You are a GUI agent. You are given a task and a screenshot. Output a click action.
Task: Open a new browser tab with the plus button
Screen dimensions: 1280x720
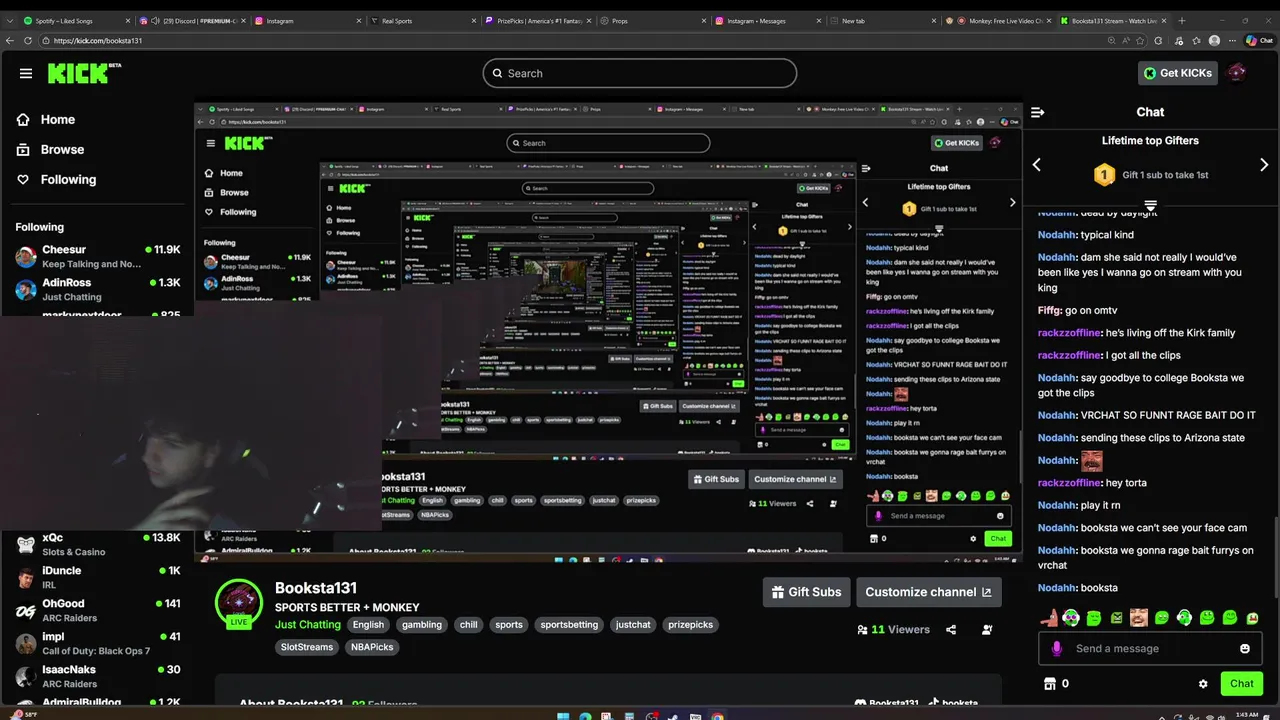click(1182, 20)
